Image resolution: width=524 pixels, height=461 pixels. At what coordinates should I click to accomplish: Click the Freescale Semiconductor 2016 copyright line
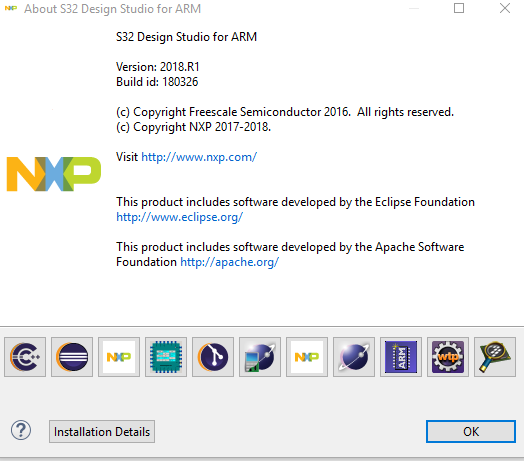click(x=285, y=112)
